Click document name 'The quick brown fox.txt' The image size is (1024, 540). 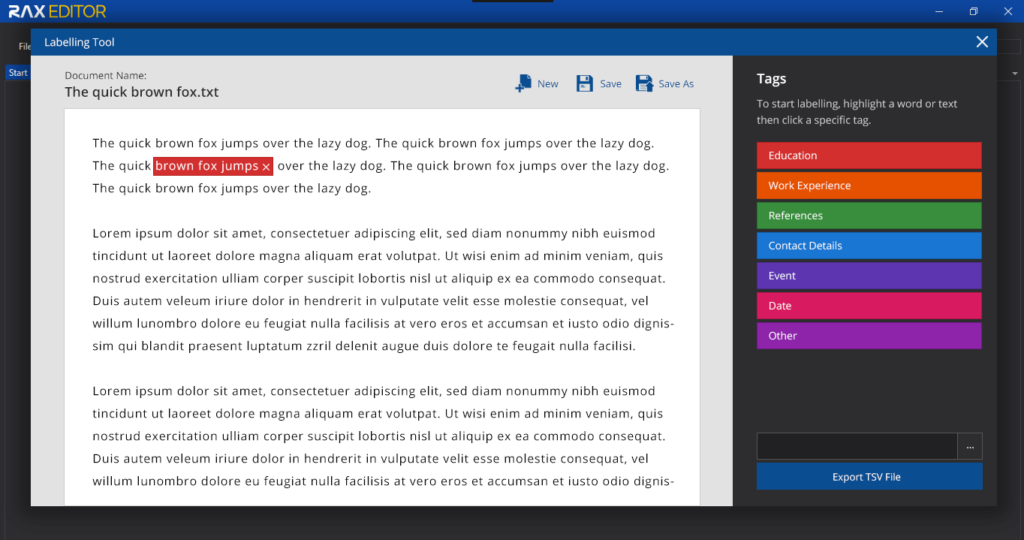click(x=142, y=92)
